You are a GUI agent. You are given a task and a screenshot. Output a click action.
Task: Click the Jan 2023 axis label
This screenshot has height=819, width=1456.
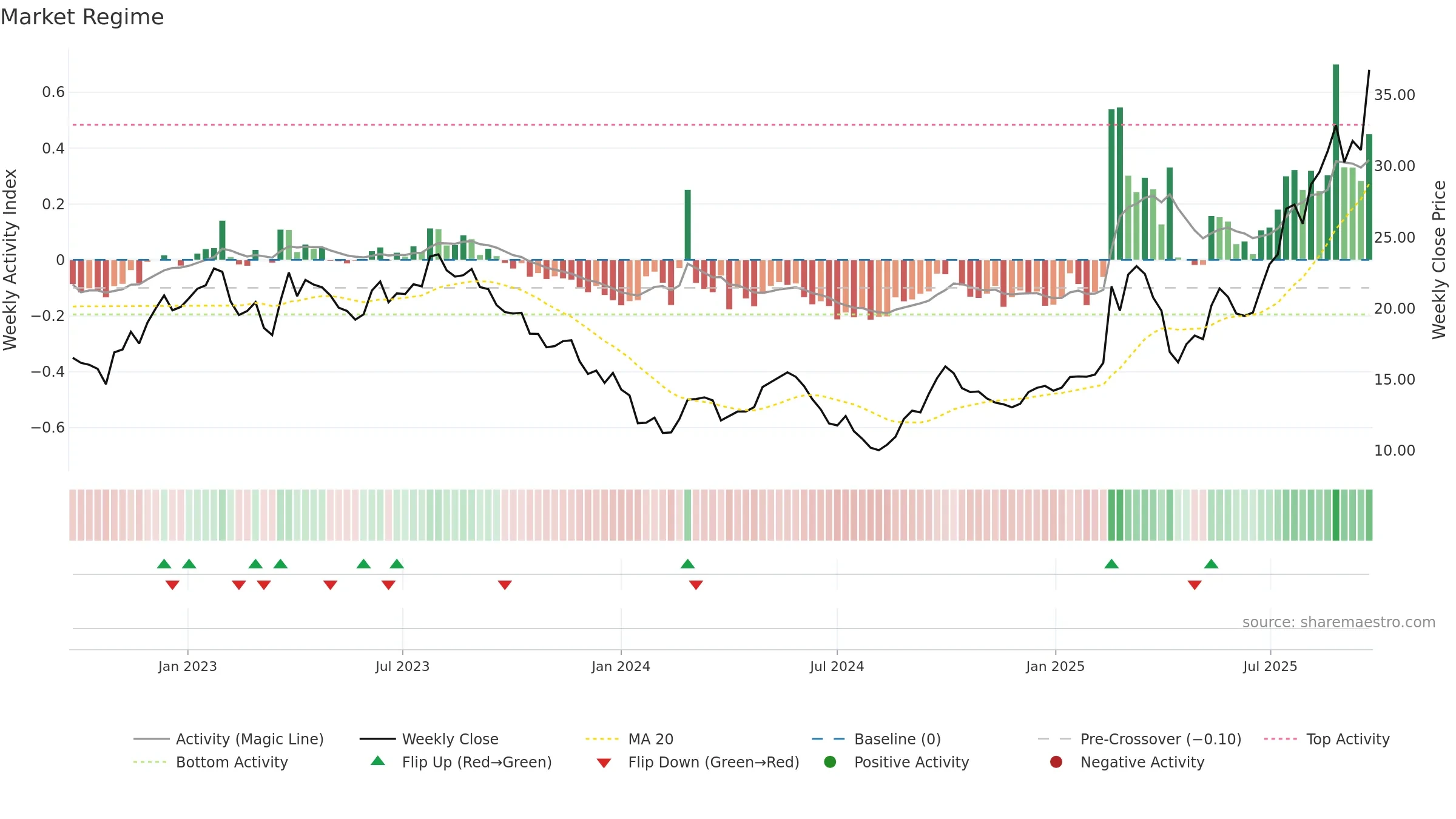187,666
